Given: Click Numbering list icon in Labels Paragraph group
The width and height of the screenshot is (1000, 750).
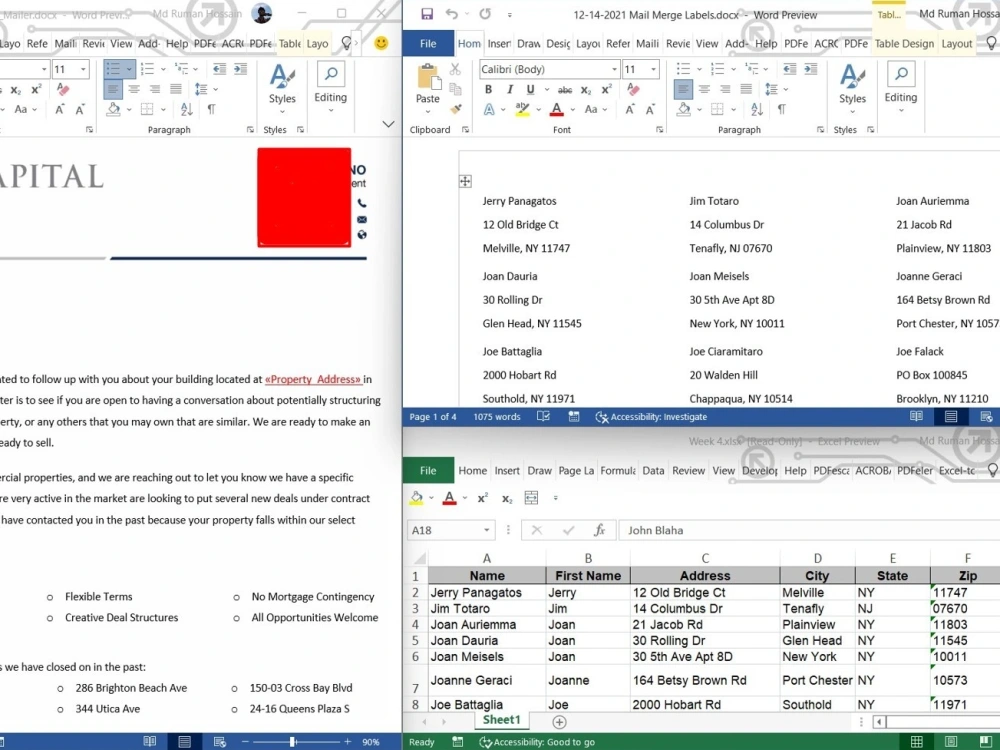Looking at the screenshot, I should click(x=717, y=69).
